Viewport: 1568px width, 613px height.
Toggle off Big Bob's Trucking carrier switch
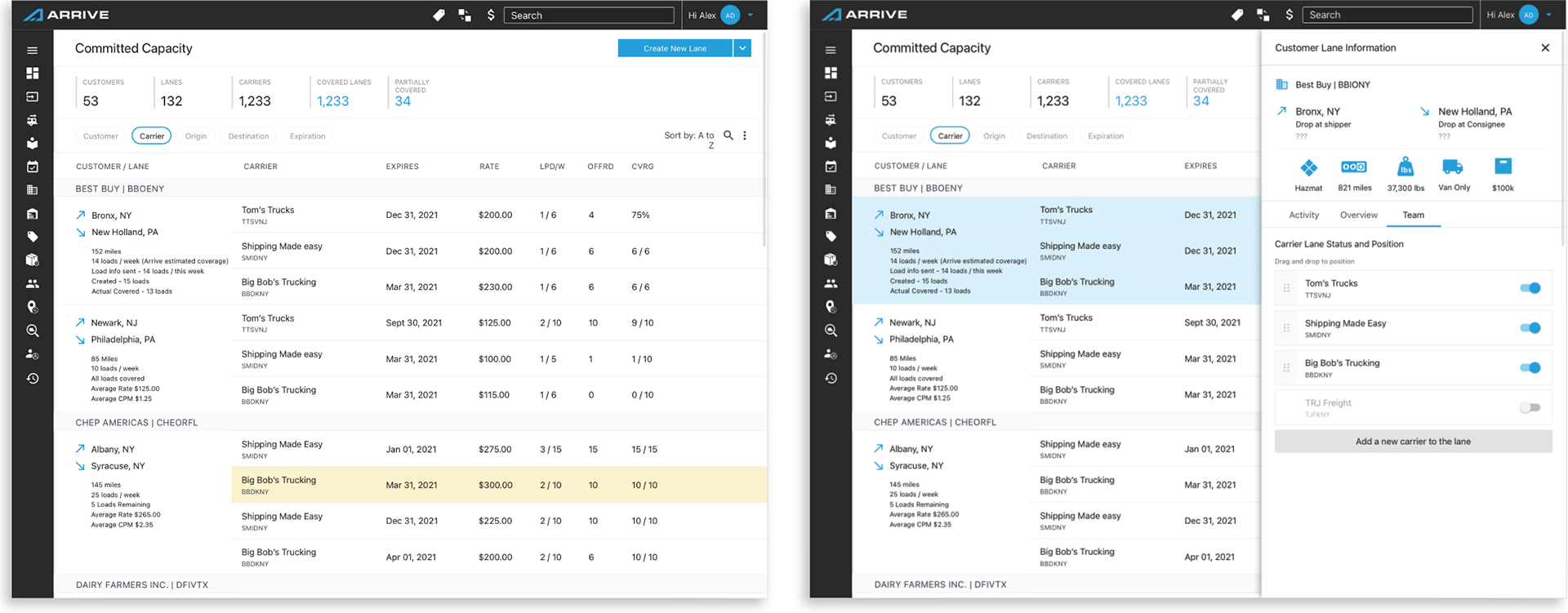tap(1530, 367)
